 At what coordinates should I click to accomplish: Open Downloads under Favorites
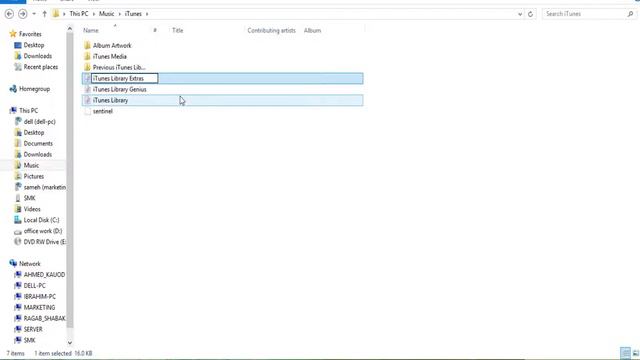pyautogui.click(x=38, y=56)
